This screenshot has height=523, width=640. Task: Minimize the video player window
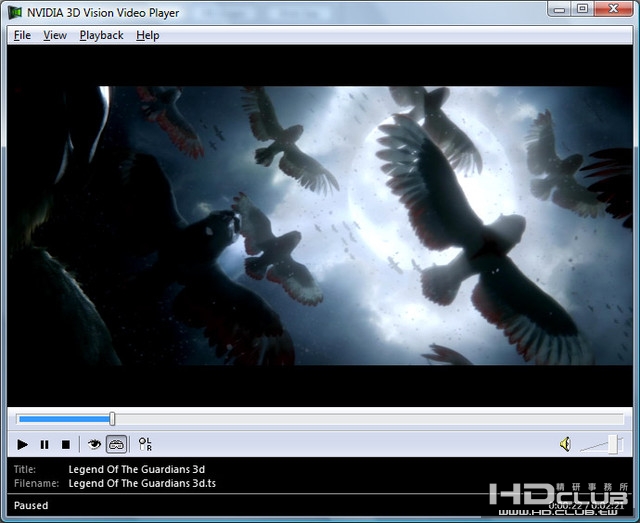click(x=559, y=9)
